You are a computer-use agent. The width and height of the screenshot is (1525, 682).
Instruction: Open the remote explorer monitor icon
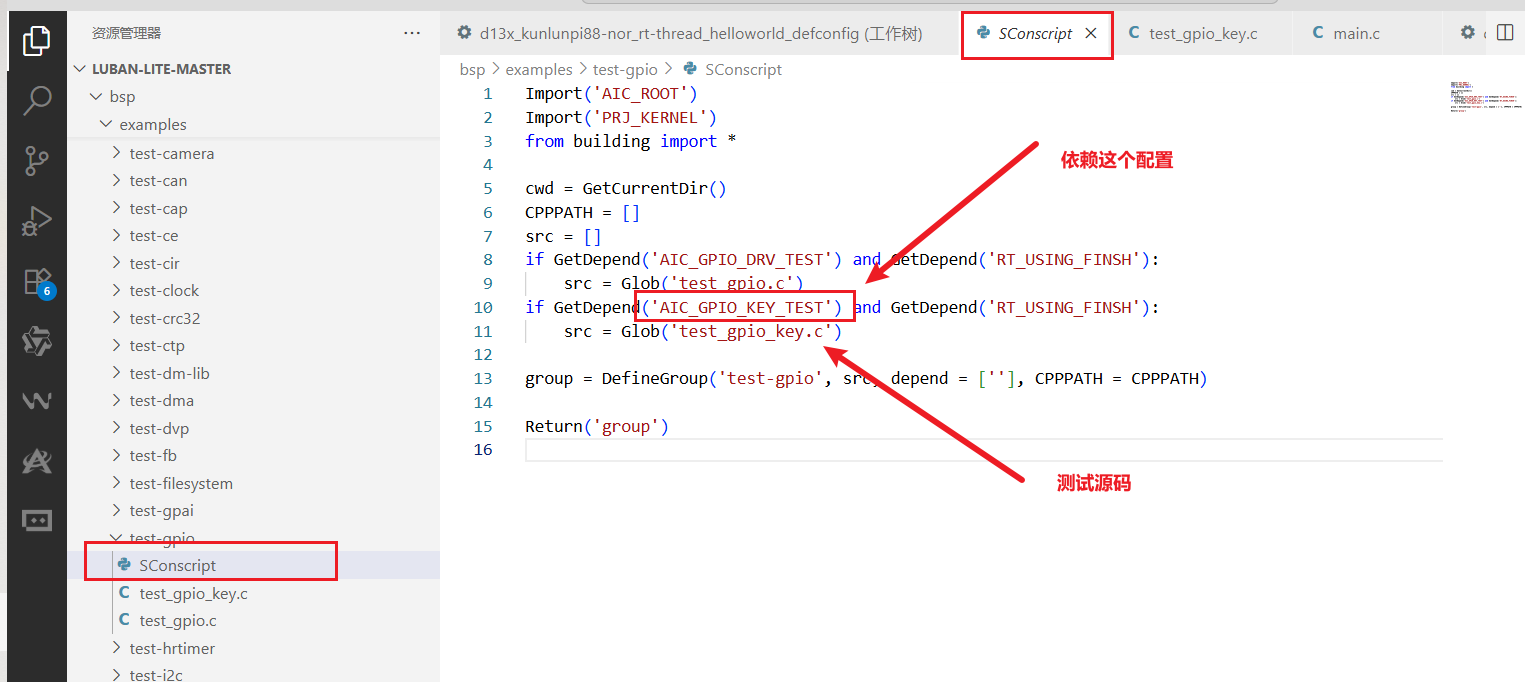pos(37,520)
